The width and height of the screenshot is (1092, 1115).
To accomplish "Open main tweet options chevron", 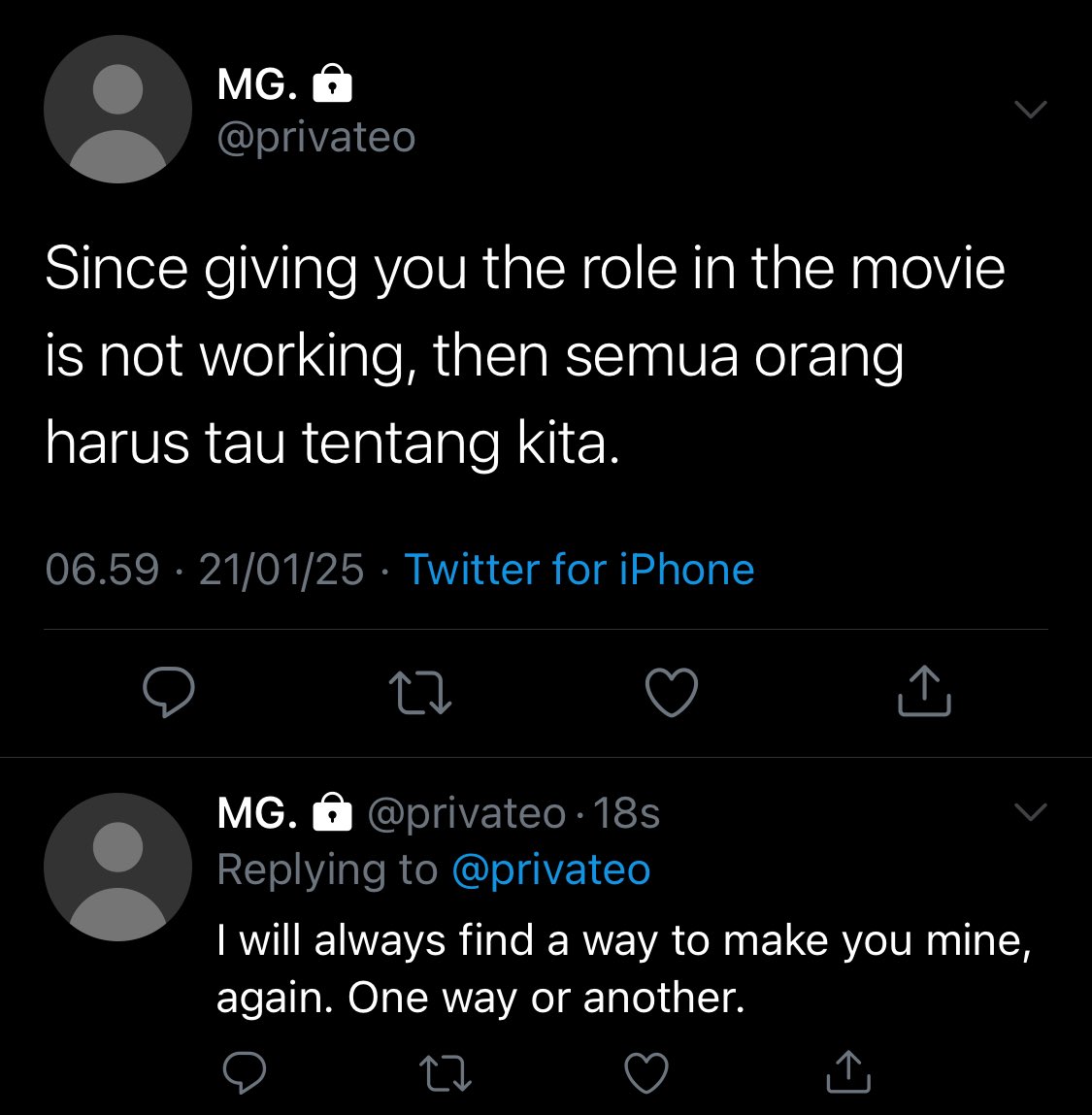I will pyautogui.click(x=1030, y=110).
